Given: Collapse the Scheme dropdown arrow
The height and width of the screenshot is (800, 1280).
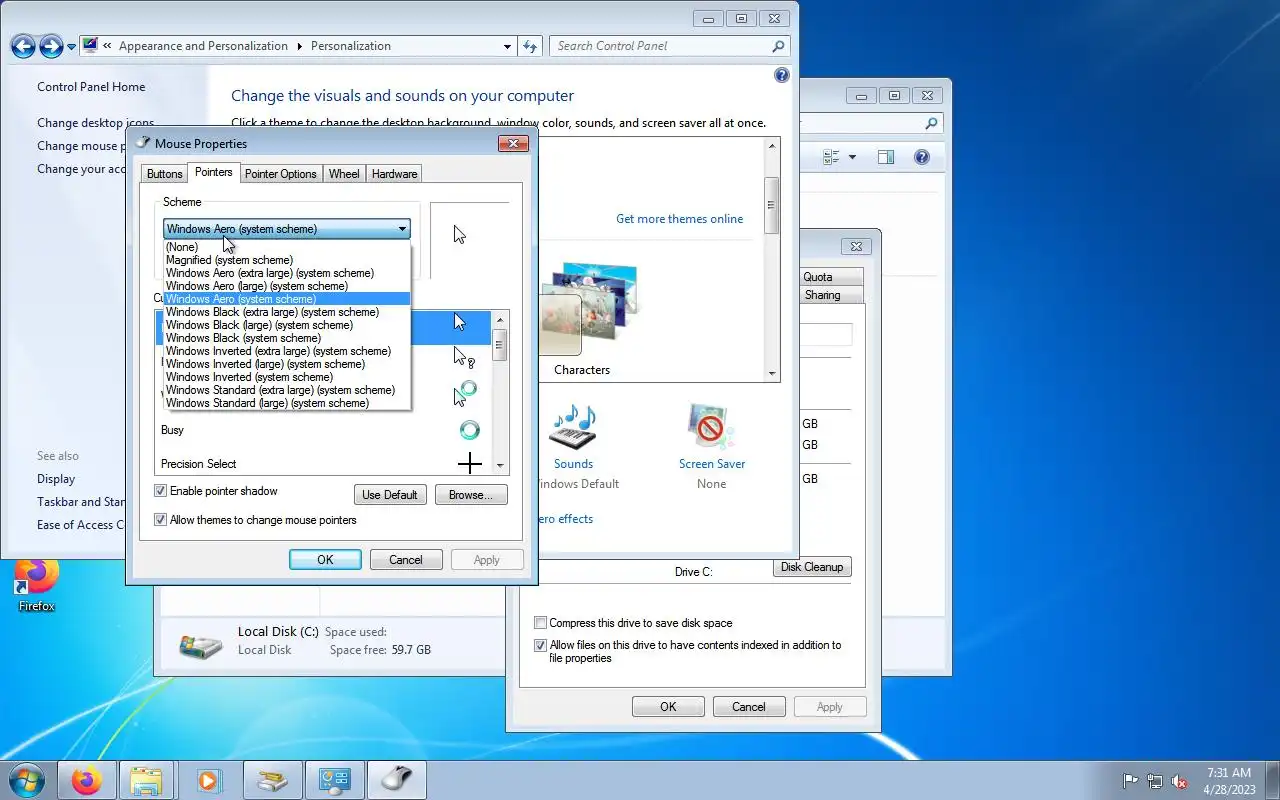Looking at the screenshot, I should click(x=402, y=229).
